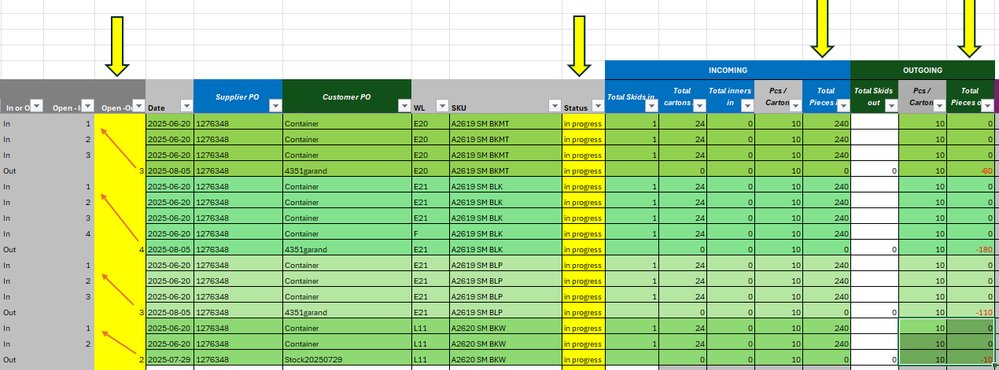Open the Status column filter dropdown

(x=598, y=106)
